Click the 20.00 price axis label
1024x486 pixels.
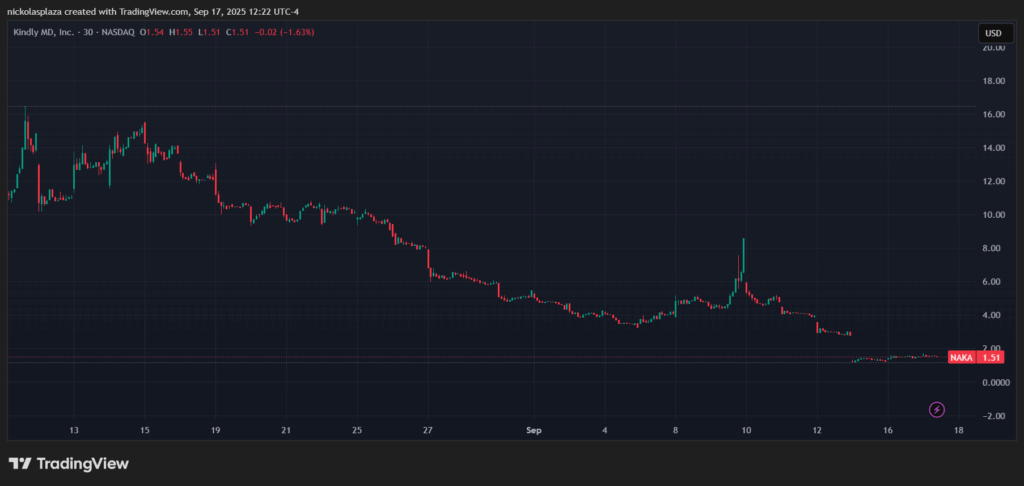993,48
